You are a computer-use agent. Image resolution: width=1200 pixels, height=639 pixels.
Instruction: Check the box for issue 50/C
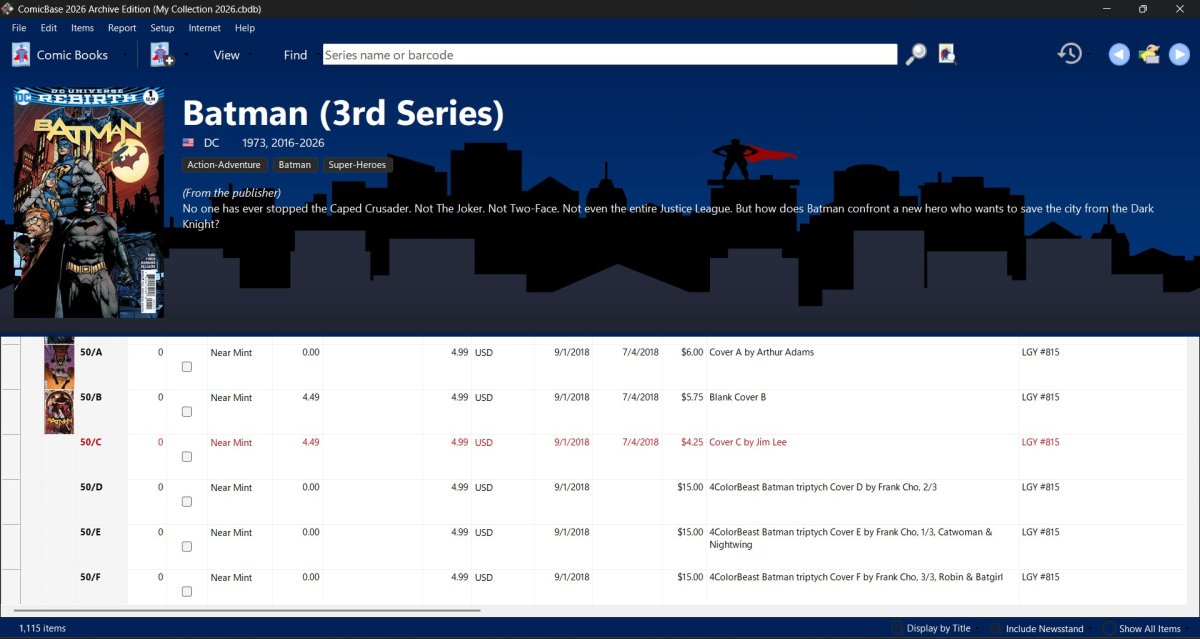pos(187,457)
